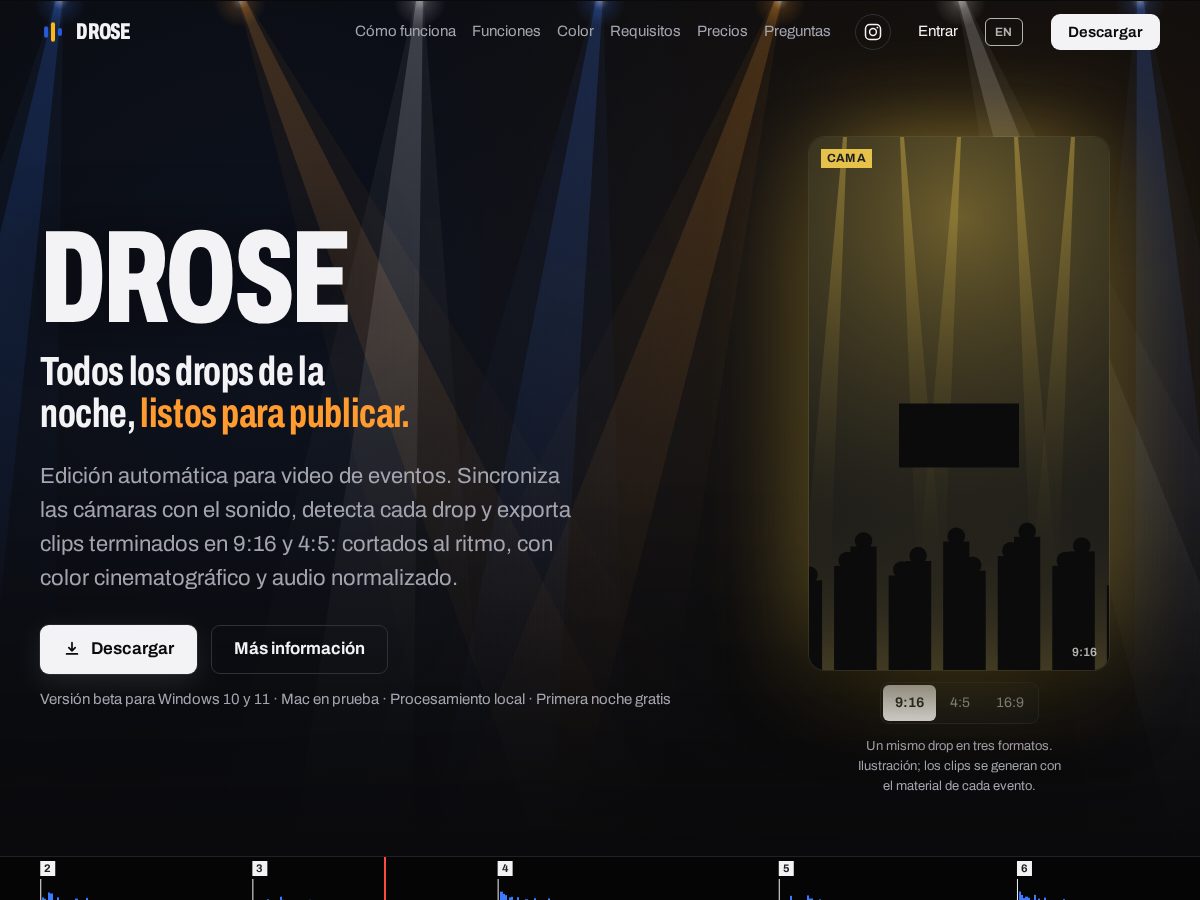Click the Entrar login link
Image resolution: width=1200 pixels, height=900 pixels.
coord(938,31)
